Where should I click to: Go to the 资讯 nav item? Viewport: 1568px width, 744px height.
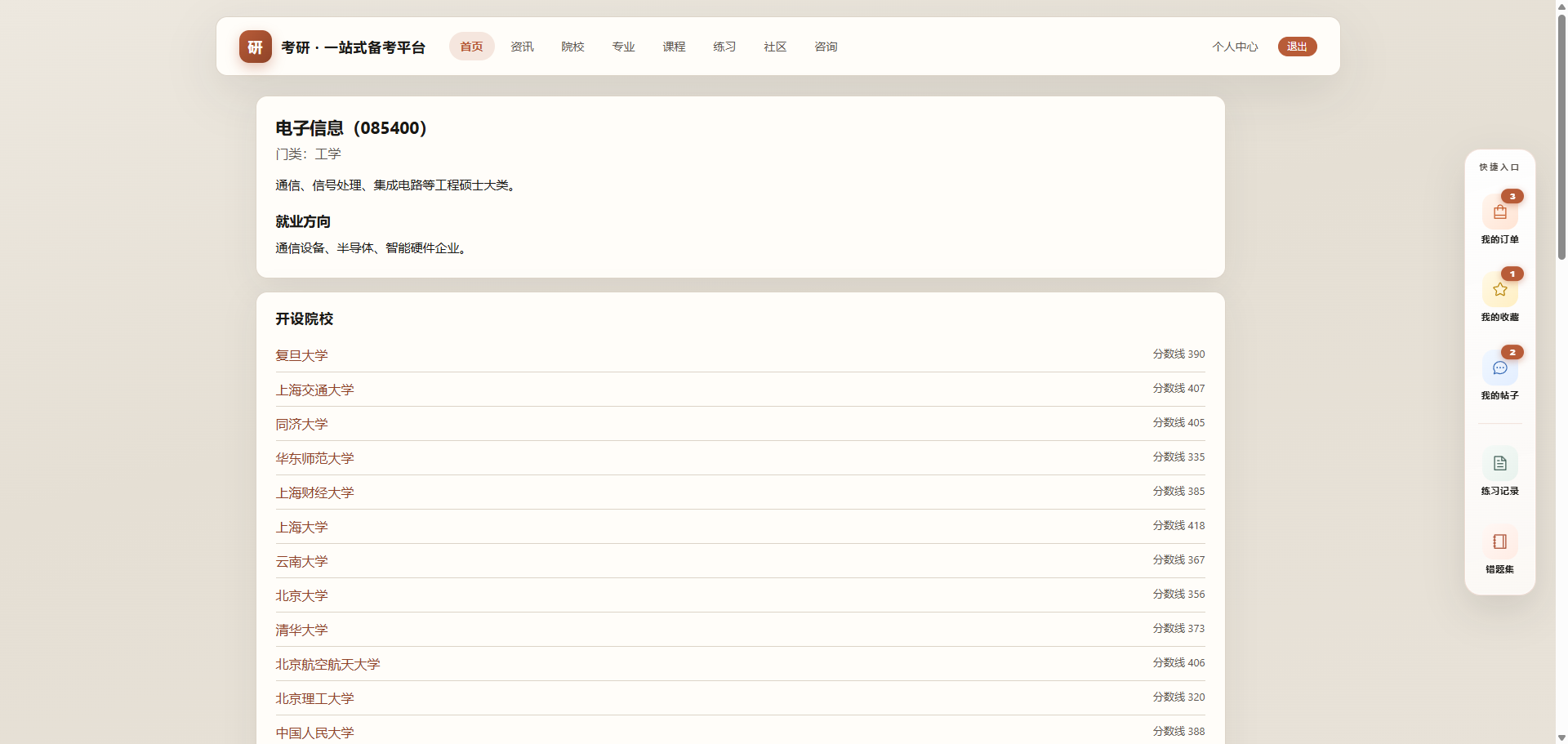pyautogui.click(x=522, y=47)
